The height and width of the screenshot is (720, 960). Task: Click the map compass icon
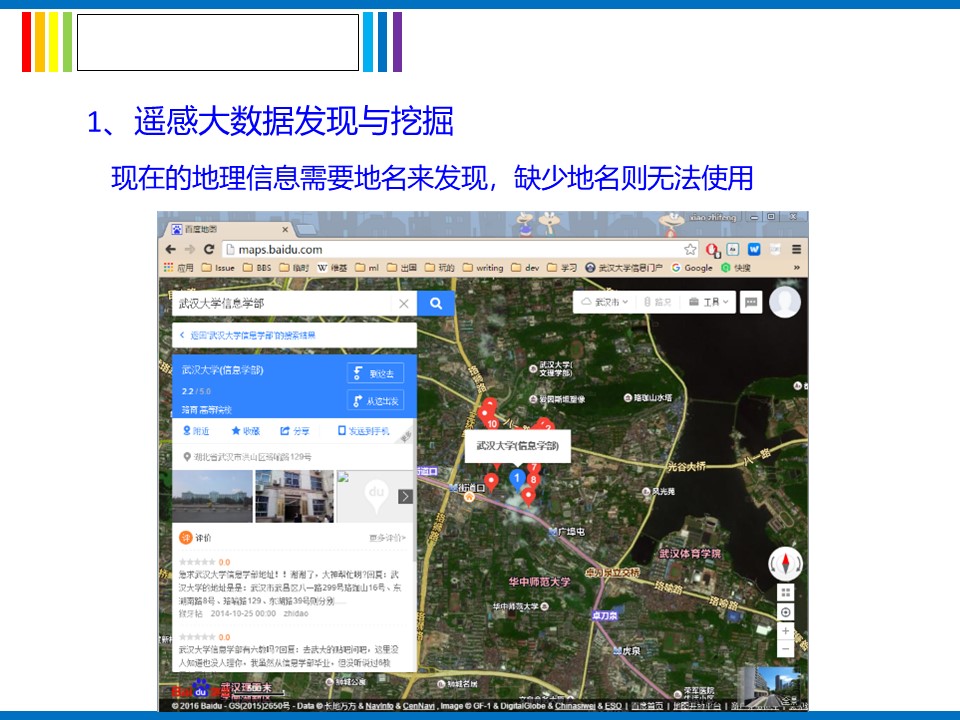(x=785, y=564)
